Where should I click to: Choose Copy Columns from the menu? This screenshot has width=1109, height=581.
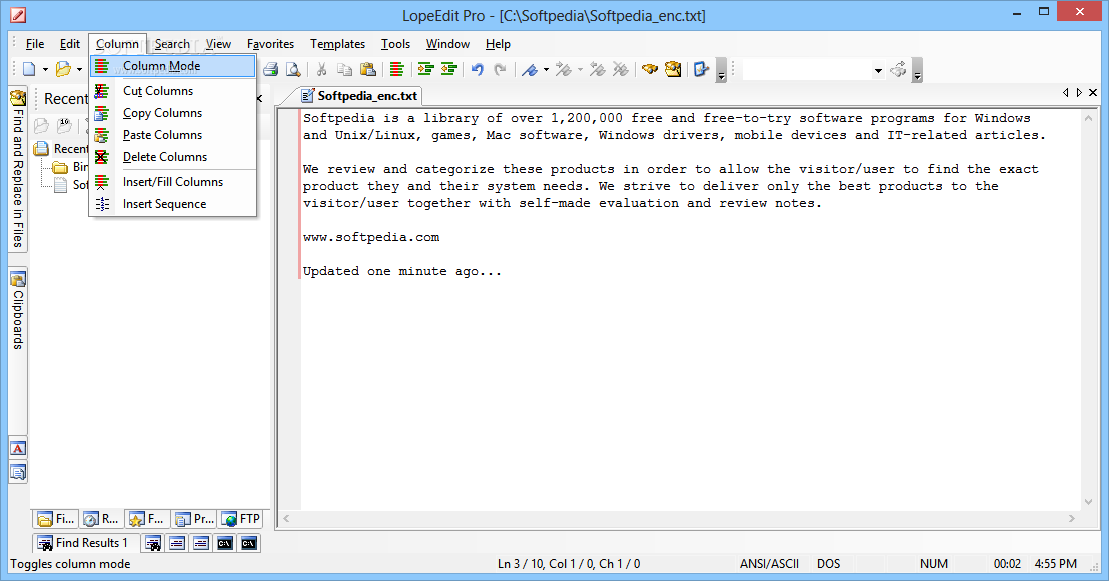tap(173, 113)
